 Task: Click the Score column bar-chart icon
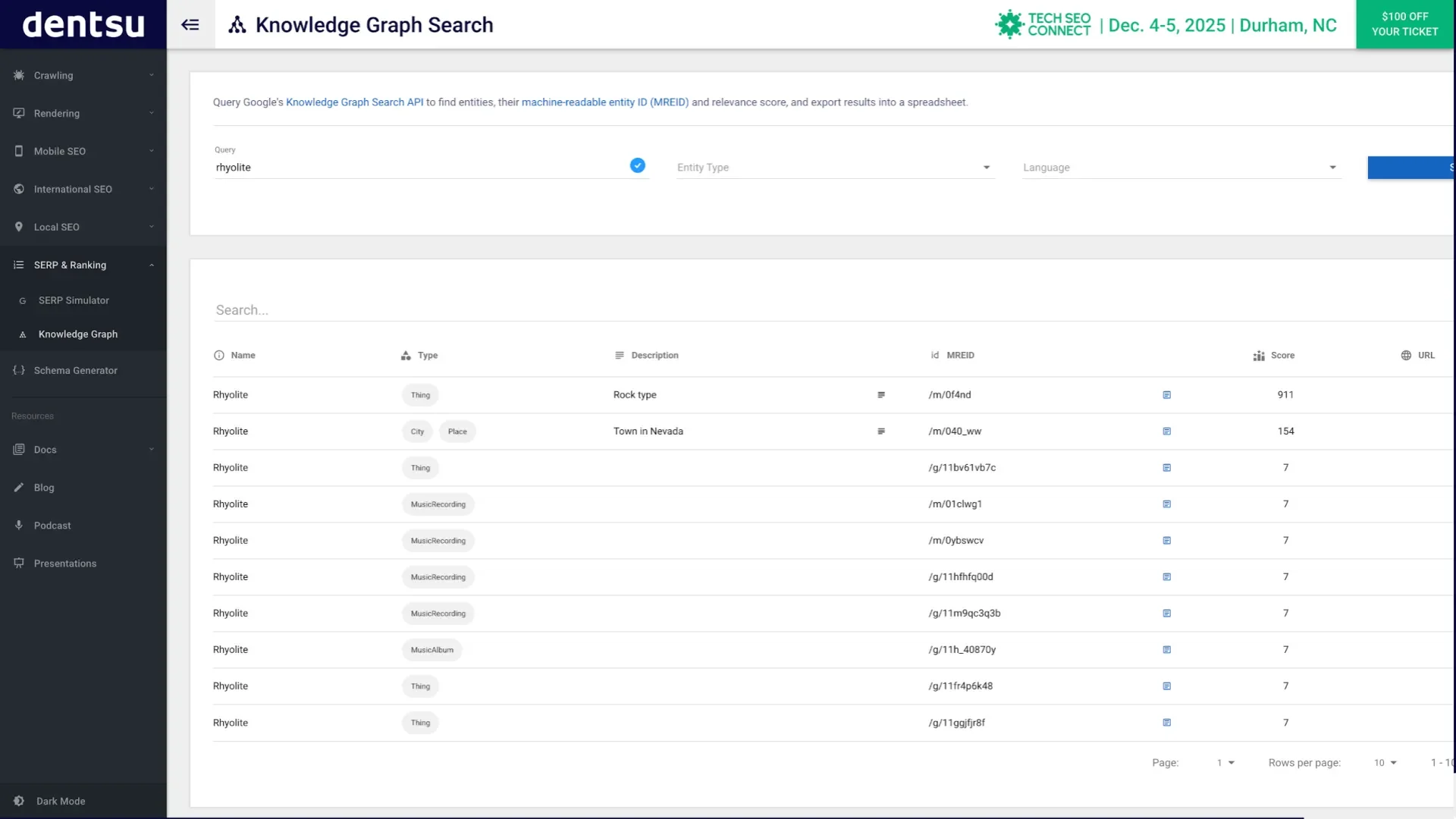(x=1259, y=356)
